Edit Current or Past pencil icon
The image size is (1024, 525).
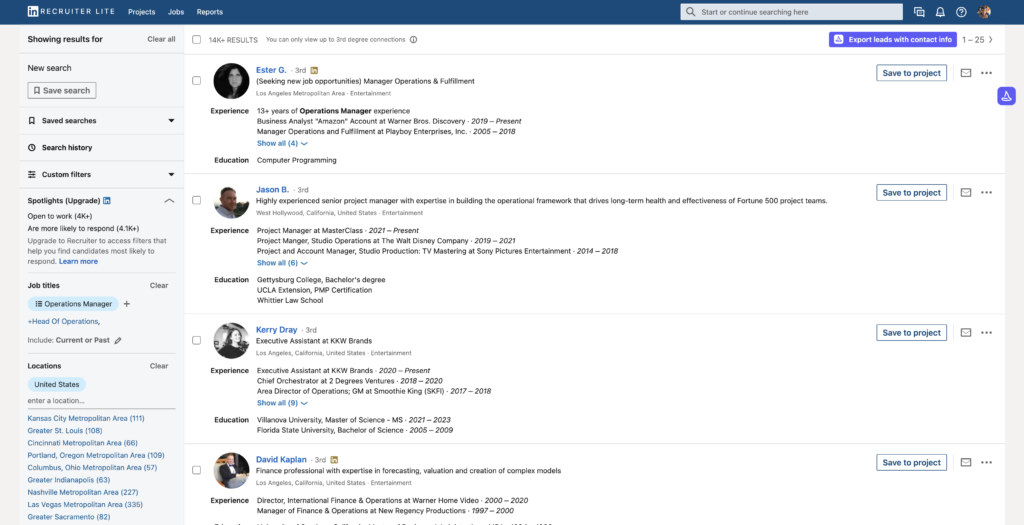point(118,340)
